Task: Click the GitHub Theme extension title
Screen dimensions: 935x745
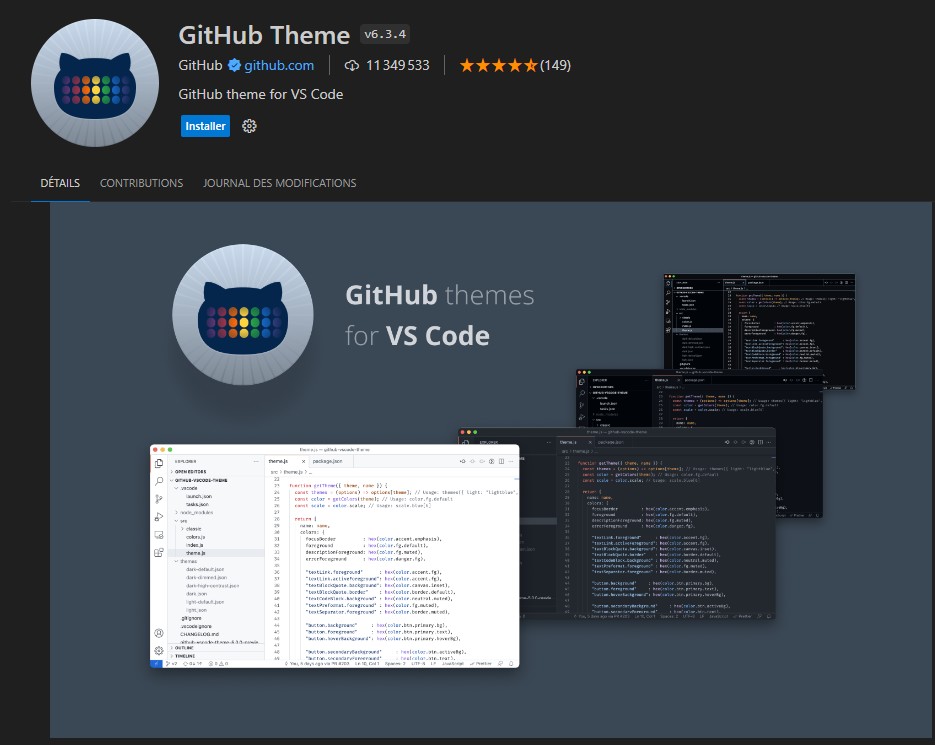Action: point(264,35)
